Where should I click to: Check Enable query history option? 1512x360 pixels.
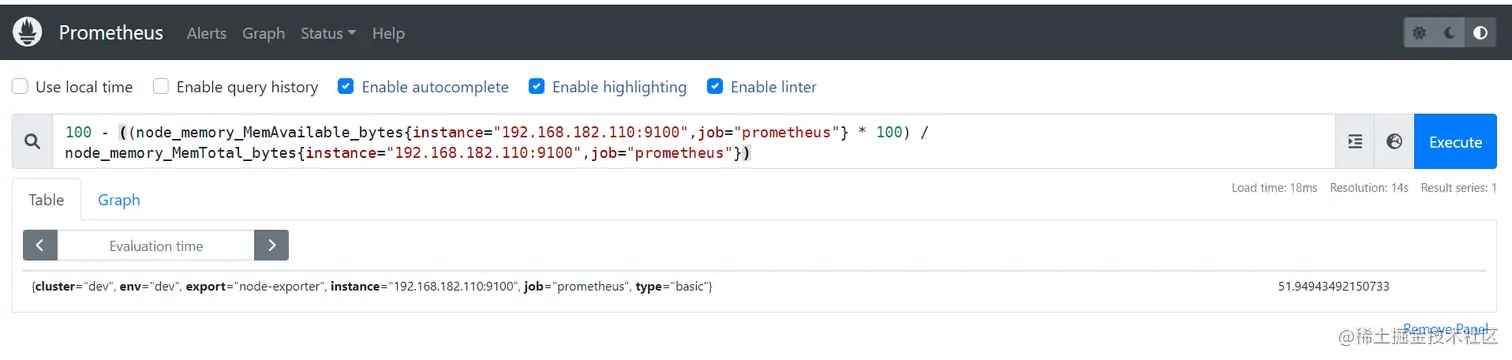(x=161, y=87)
